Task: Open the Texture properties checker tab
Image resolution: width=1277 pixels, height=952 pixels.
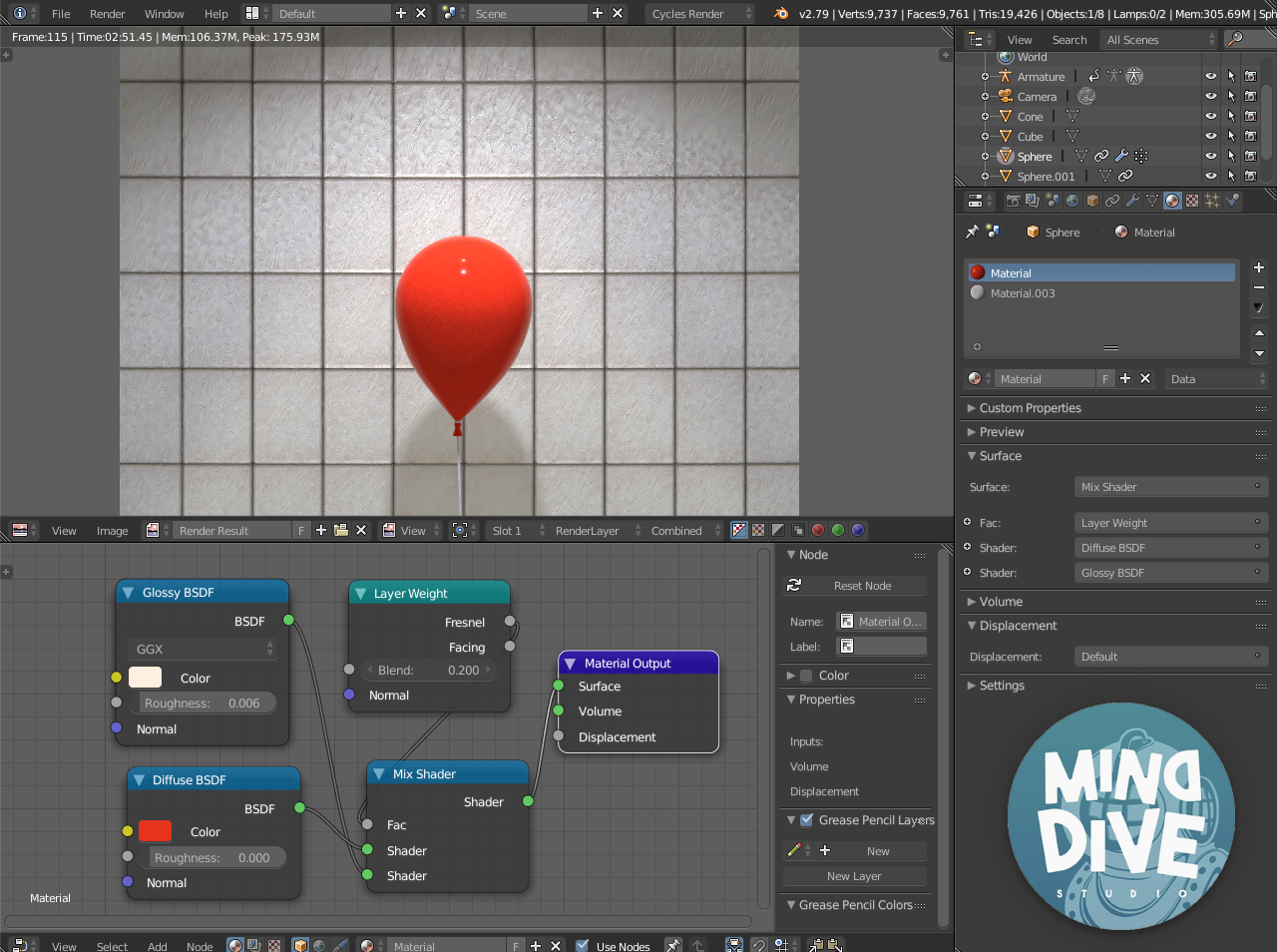Action: (x=1192, y=201)
